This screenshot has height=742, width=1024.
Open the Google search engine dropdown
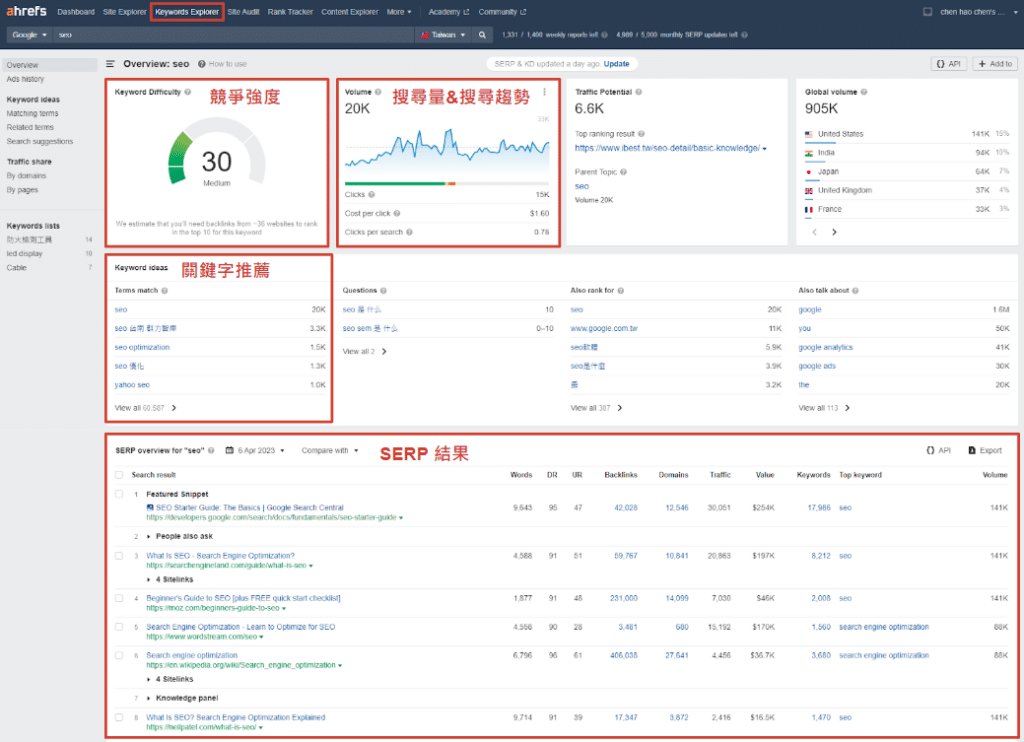[29, 35]
